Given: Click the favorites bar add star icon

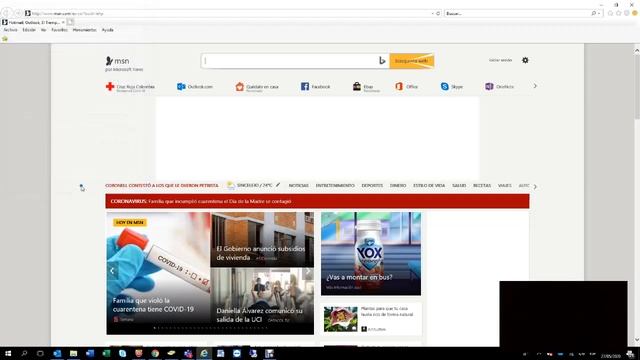Looking at the screenshot, I should pyautogui.click(x=5, y=39).
